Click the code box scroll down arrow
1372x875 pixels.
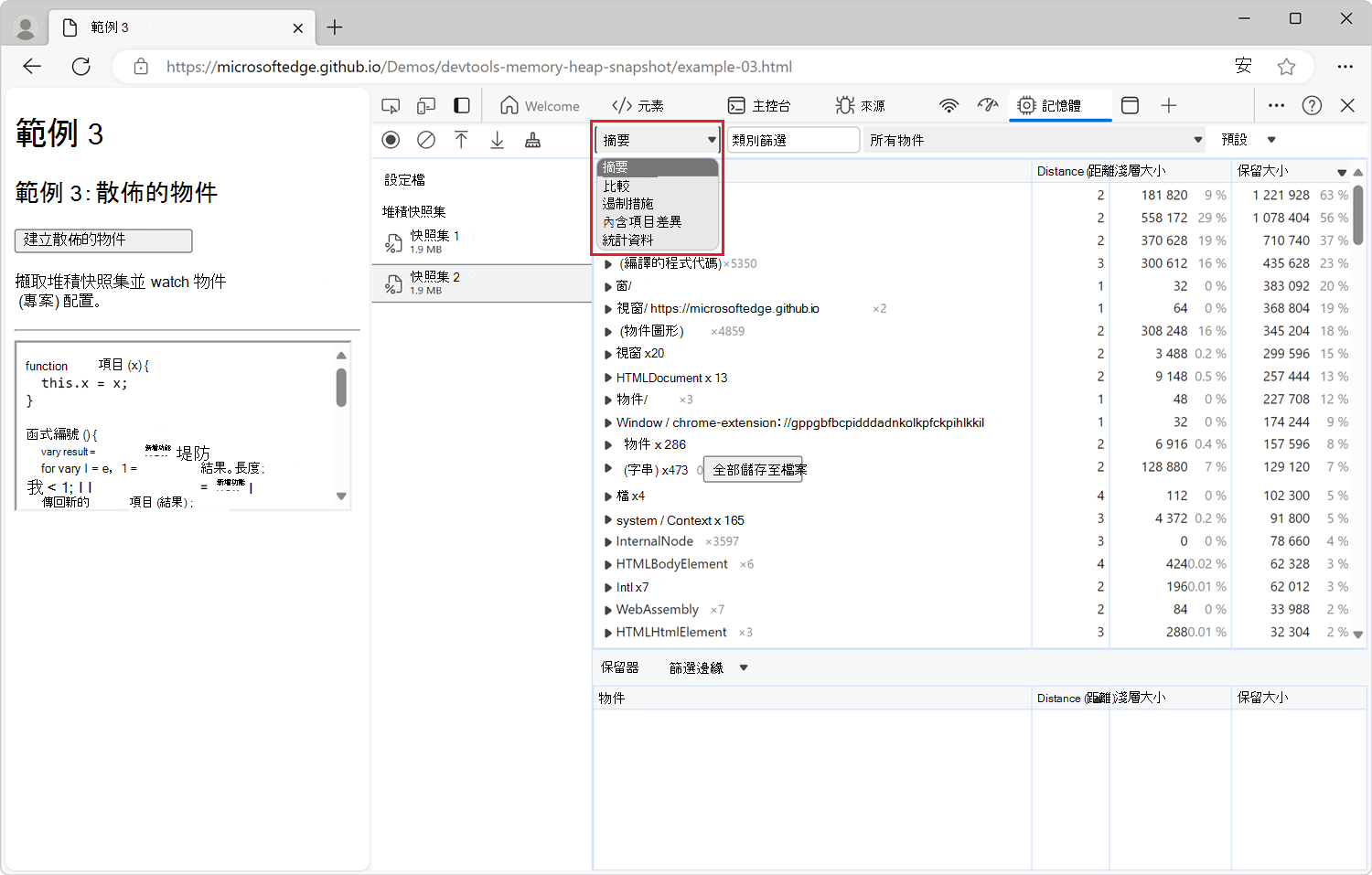341,496
